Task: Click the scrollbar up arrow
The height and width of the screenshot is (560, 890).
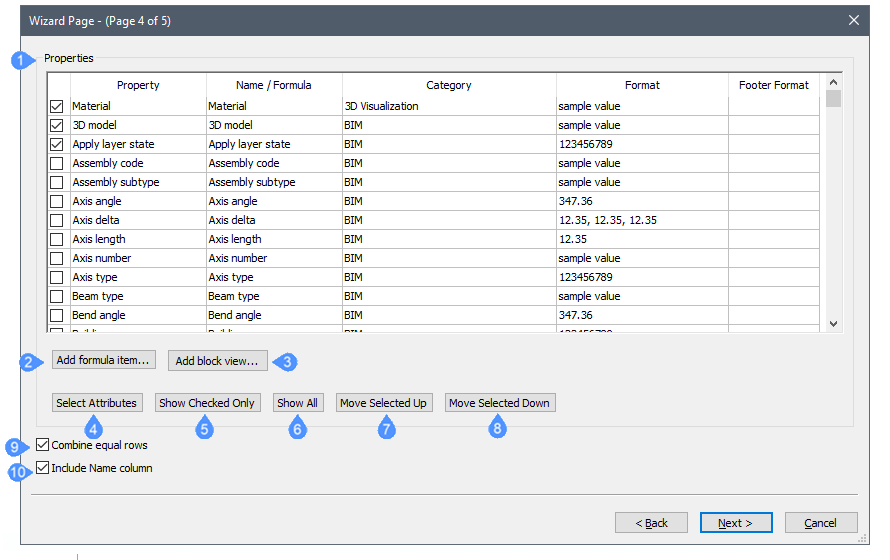Action: (x=833, y=82)
